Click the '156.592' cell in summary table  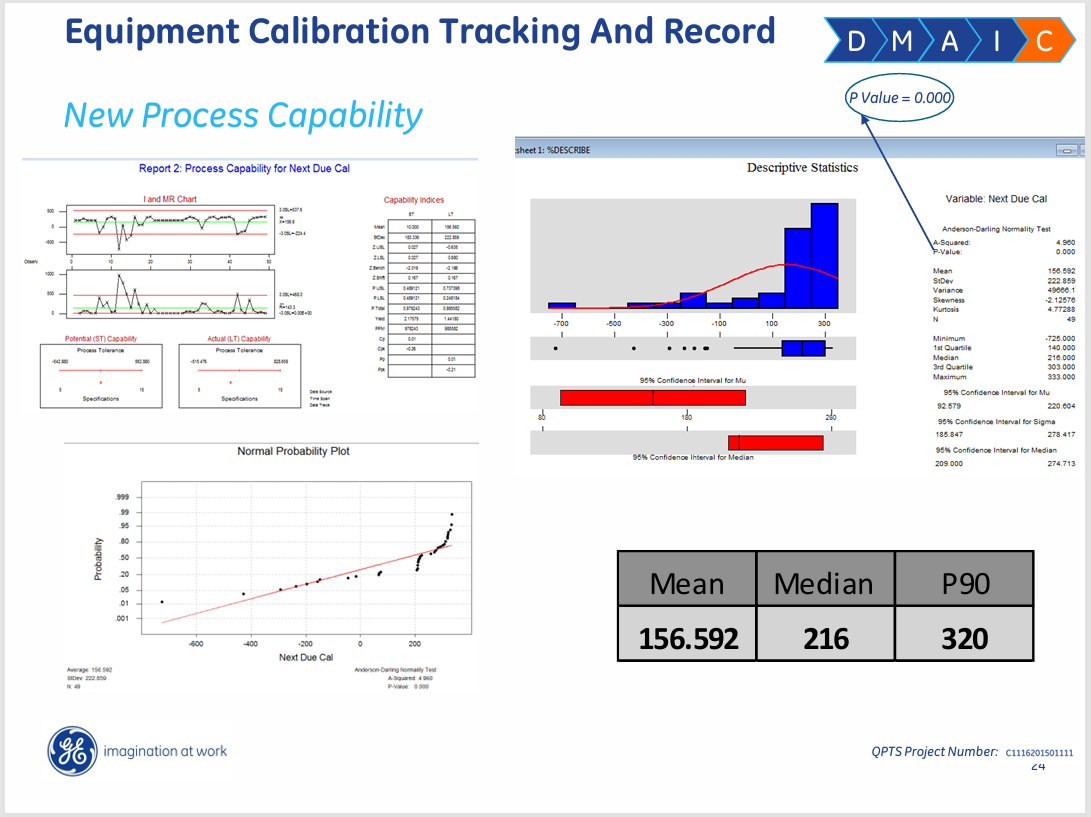687,633
